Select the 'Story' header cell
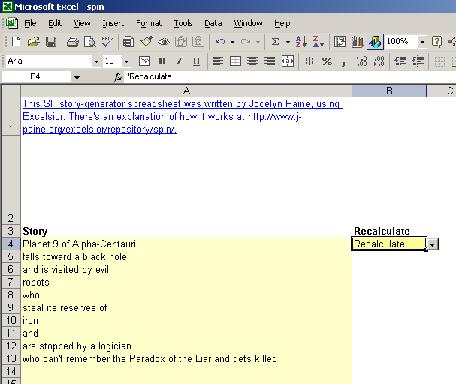The image size is (457, 384). point(186,231)
